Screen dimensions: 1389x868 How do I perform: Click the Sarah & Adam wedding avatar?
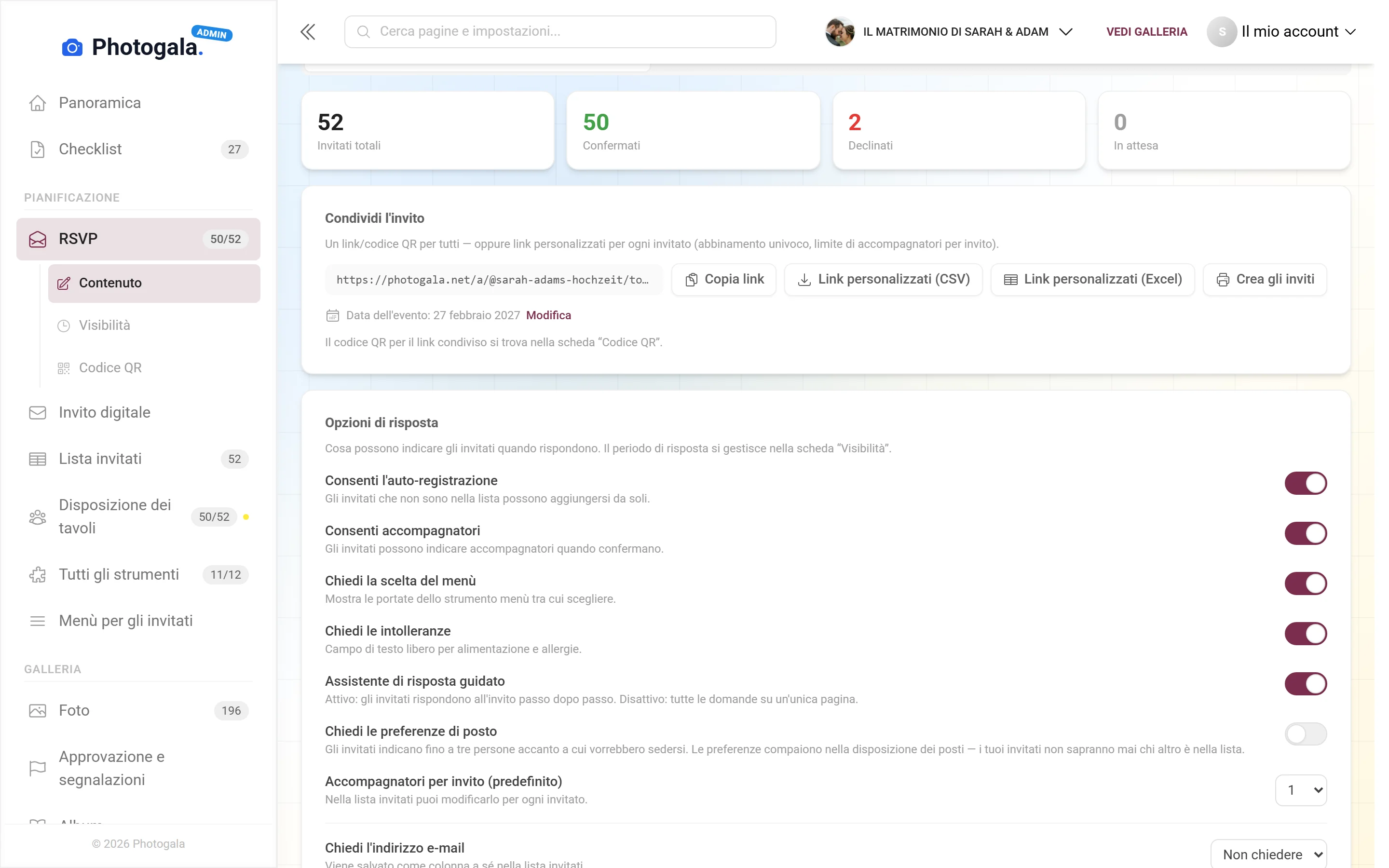(840, 31)
